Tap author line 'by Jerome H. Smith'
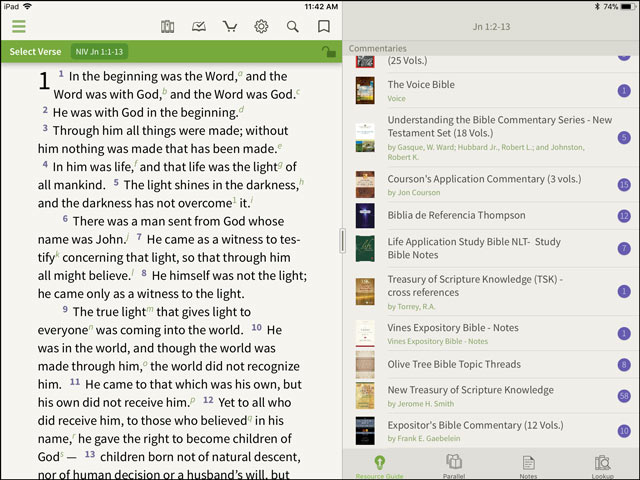This screenshot has width=640, height=480. tap(420, 404)
